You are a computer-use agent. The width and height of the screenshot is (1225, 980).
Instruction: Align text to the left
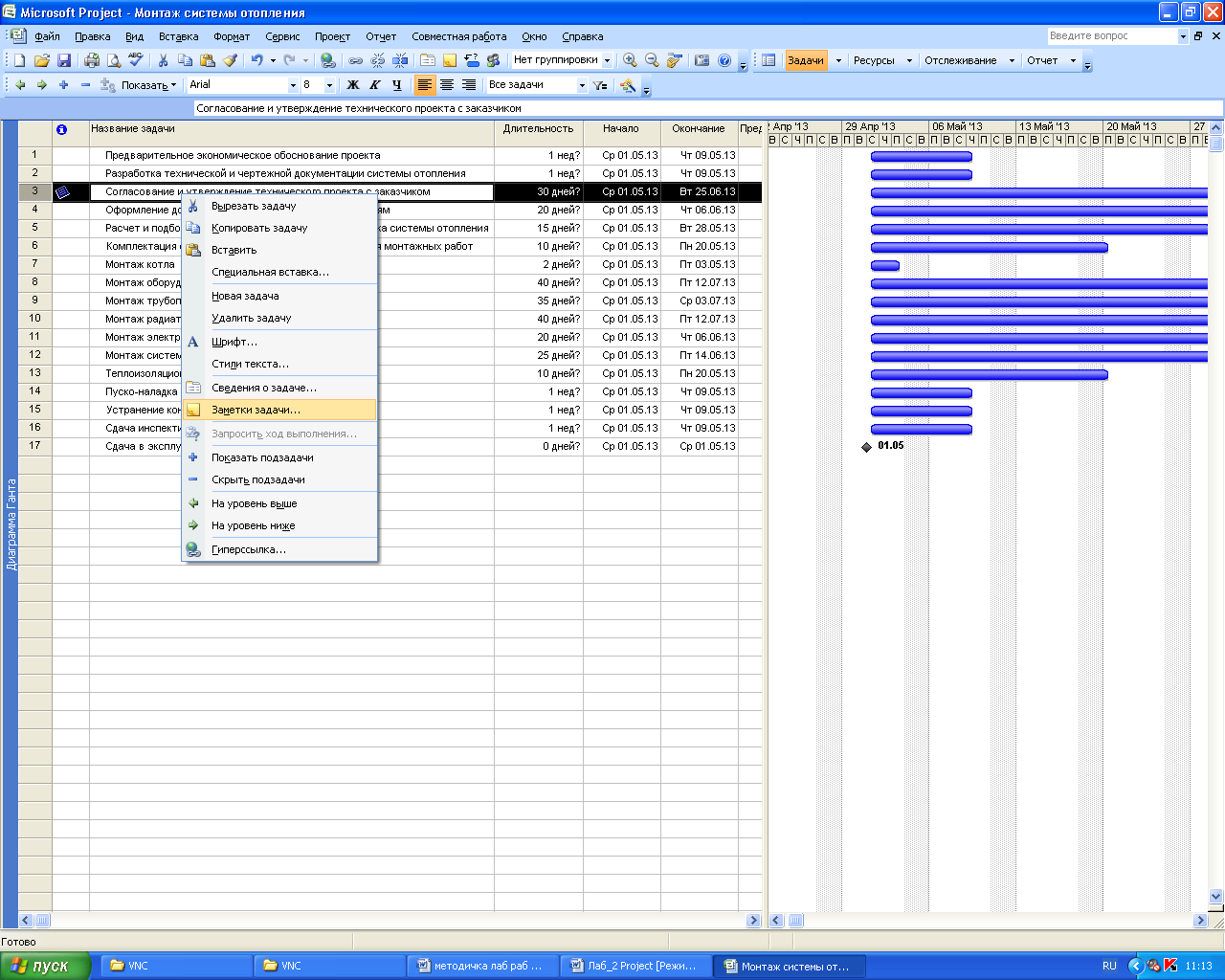click(x=425, y=85)
